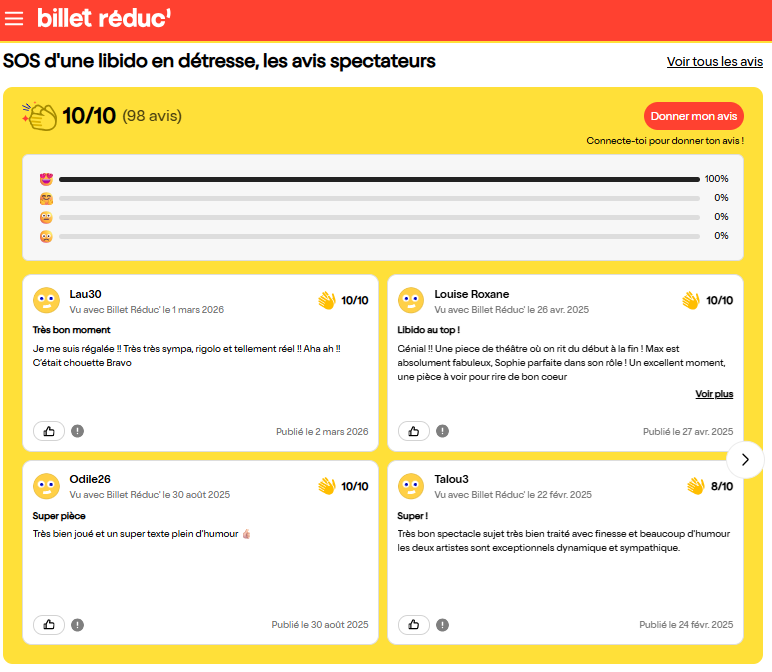Image resolution: width=772 pixels, height=672 pixels.
Task: Open the hamburger menu
Action: pyautogui.click(x=14, y=19)
